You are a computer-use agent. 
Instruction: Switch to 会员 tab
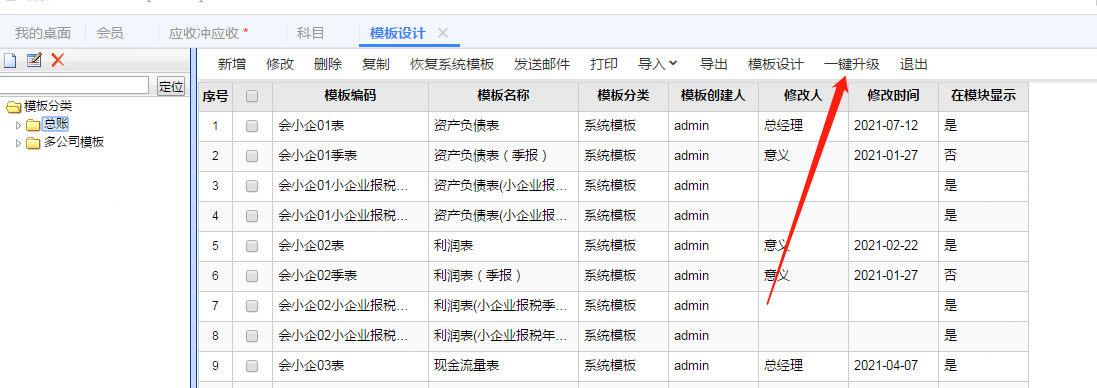pyautogui.click(x=110, y=33)
